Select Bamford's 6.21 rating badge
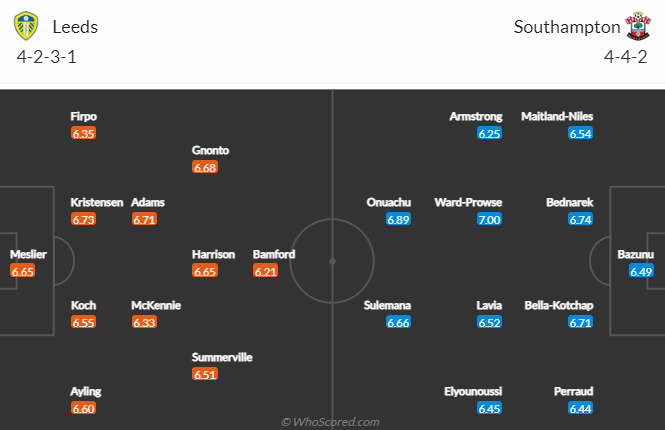The width and height of the screenshot is (665, 430). tap(265, 271)
